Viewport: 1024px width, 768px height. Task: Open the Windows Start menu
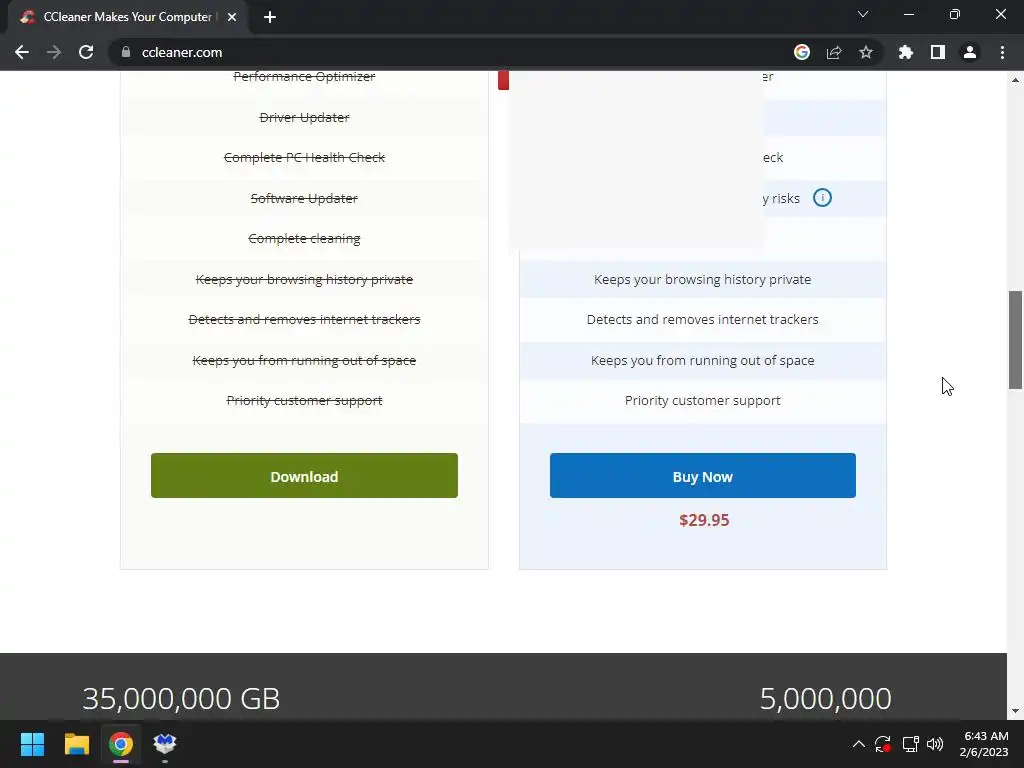pyautogui.click(x=32, y=744)
